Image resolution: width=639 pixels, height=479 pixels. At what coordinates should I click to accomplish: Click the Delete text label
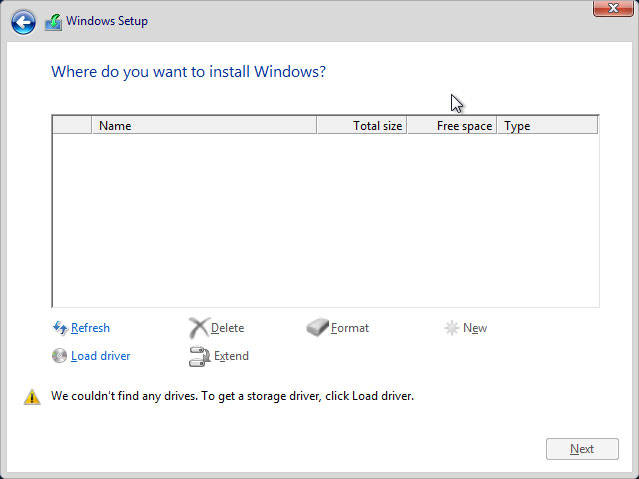coord(227,328)
